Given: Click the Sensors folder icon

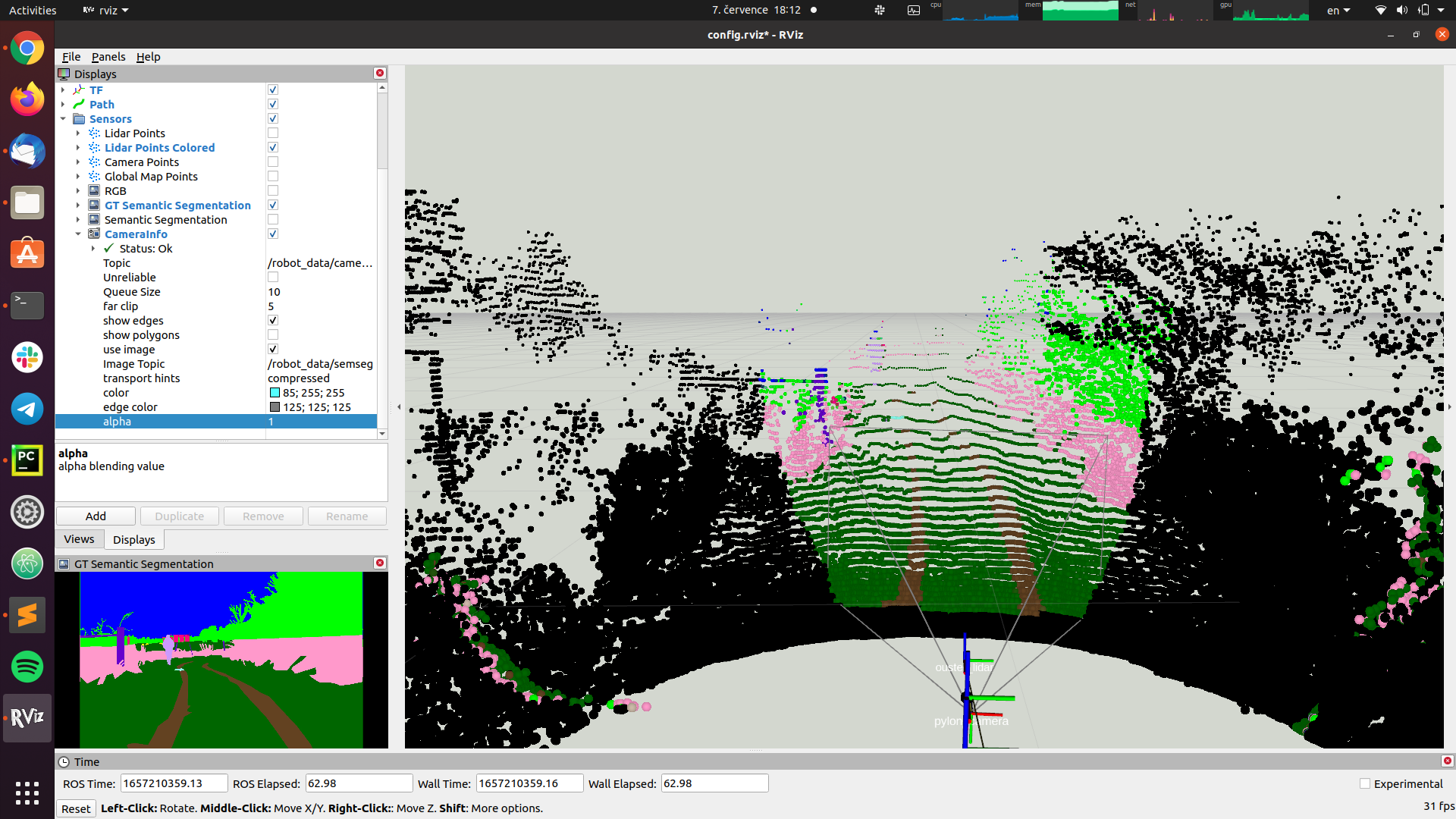Looking at the screenshot, I should (79, 119).
